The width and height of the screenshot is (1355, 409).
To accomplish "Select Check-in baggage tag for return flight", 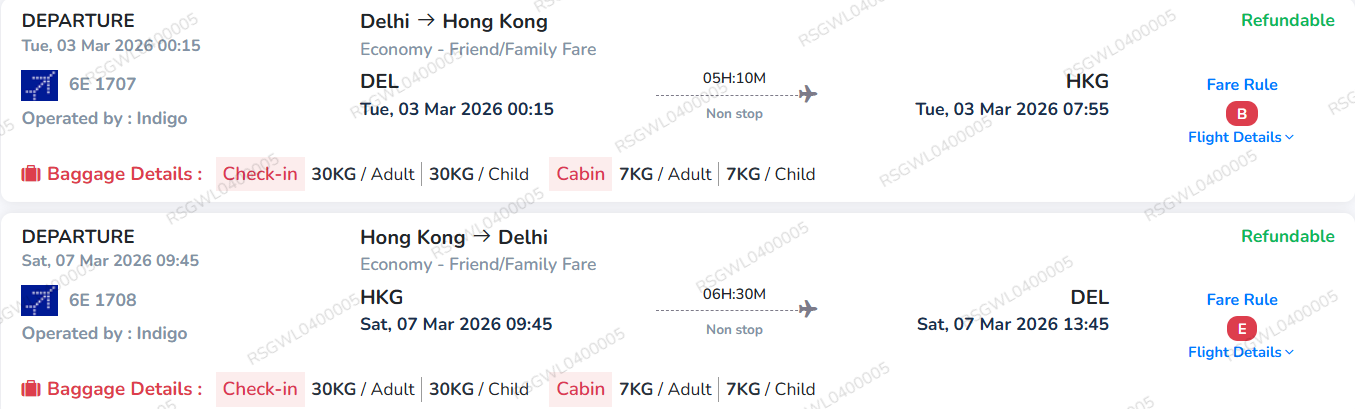I will coord(260,389).
